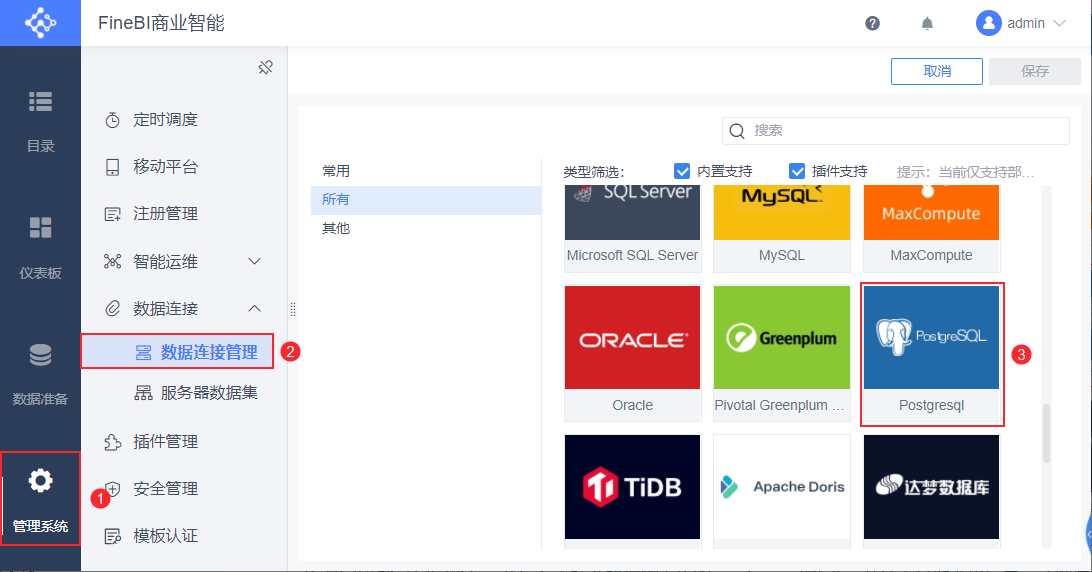Open 数据连接管理 submenu item
Screen dimensions: 1092x572
pyautogui.click(x=177, y=352)
